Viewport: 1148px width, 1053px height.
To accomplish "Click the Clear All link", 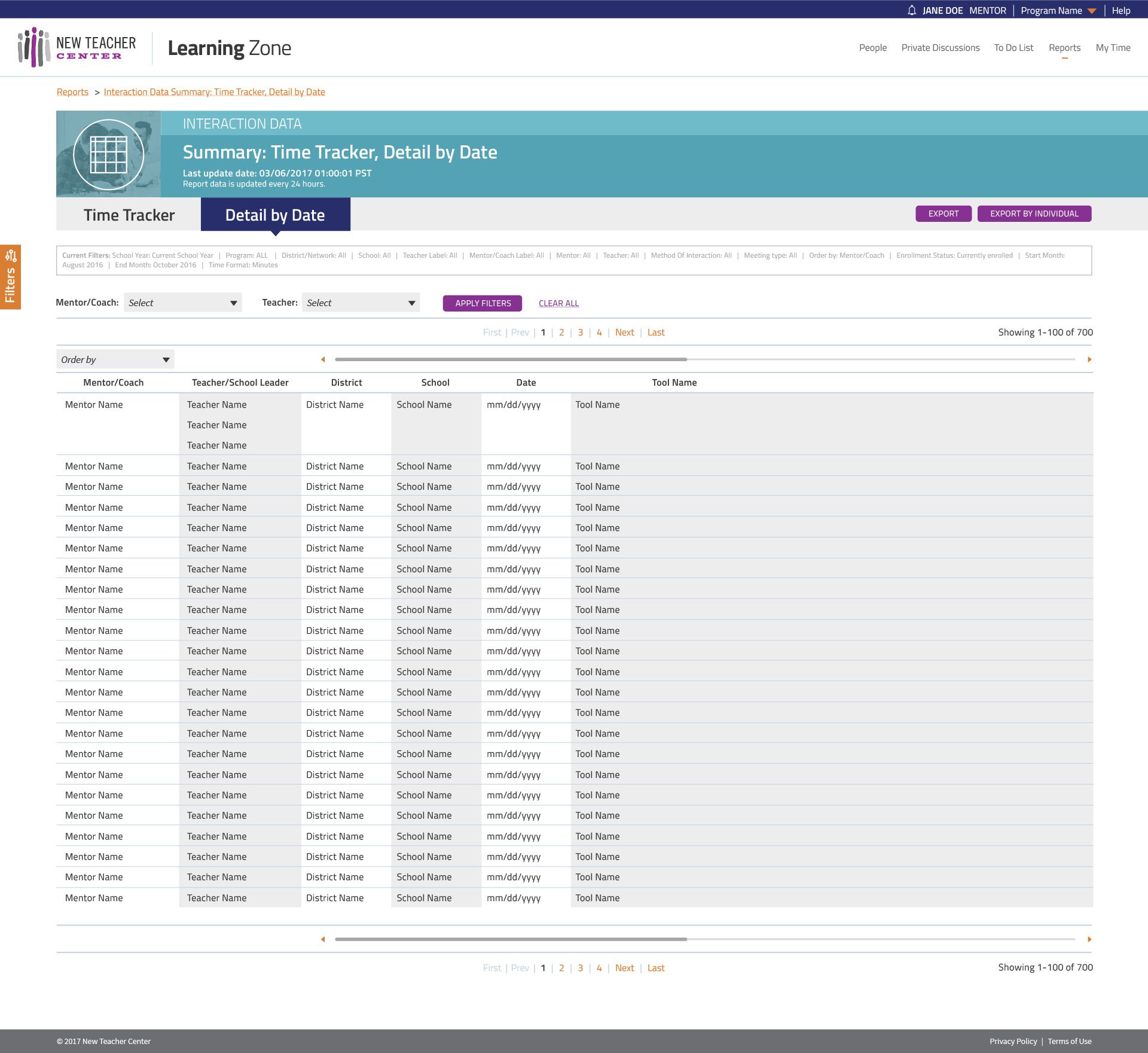I will [558, 303].
